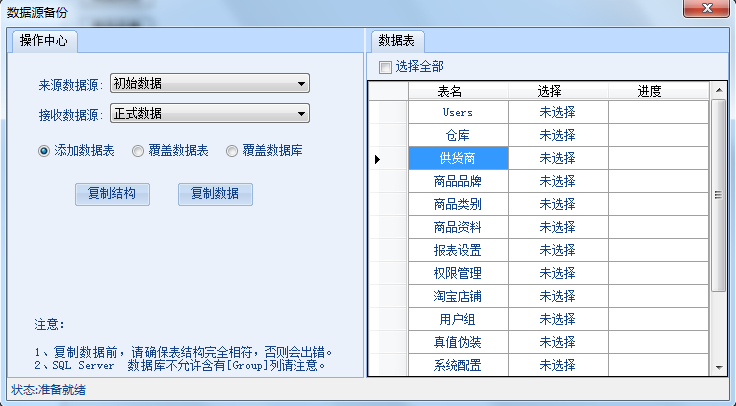The image size is (736, 406).
Task: Click the row header beside Users
Action: coord(388,112)
